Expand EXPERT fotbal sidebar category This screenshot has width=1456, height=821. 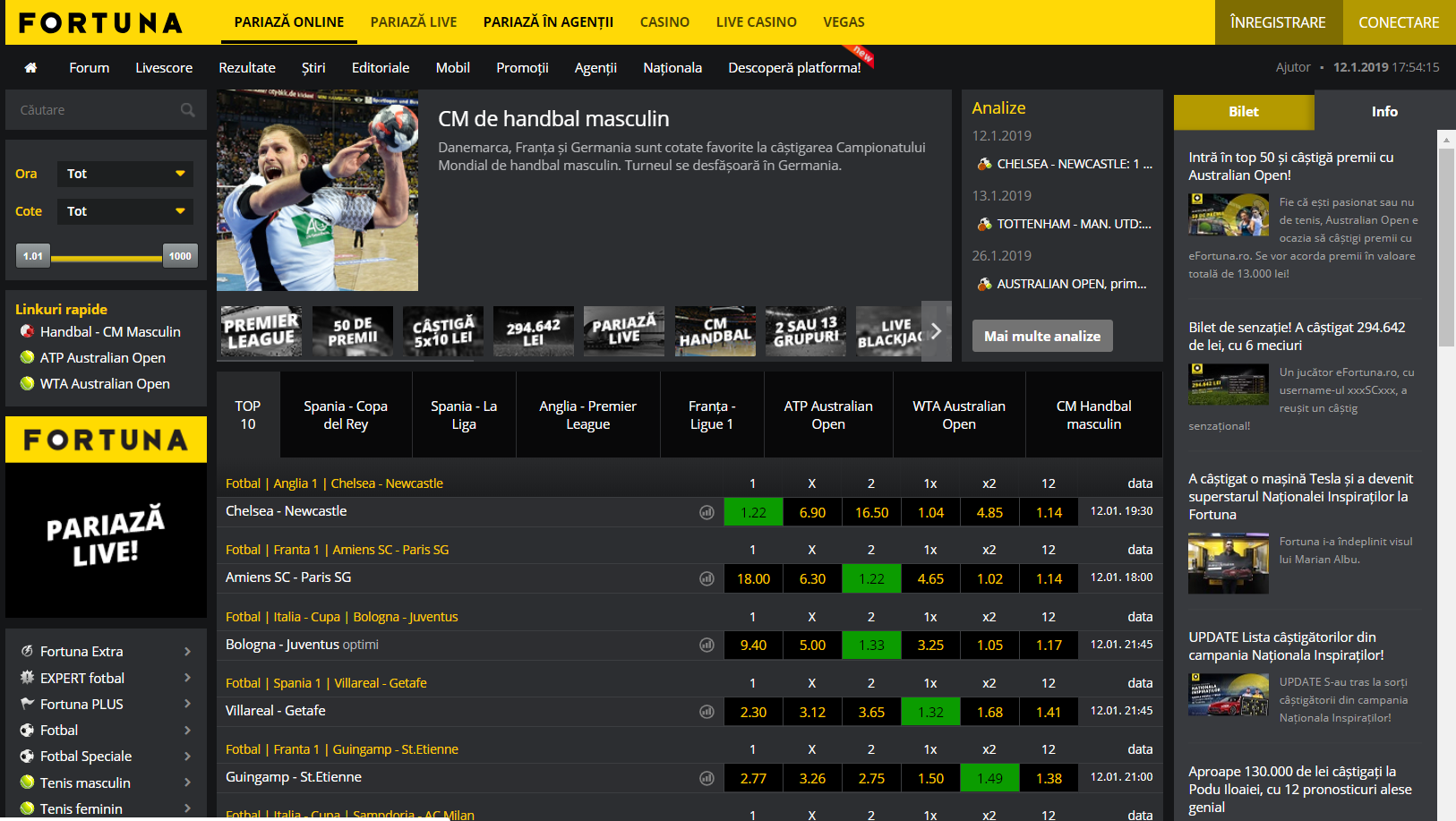pos(187,678)
